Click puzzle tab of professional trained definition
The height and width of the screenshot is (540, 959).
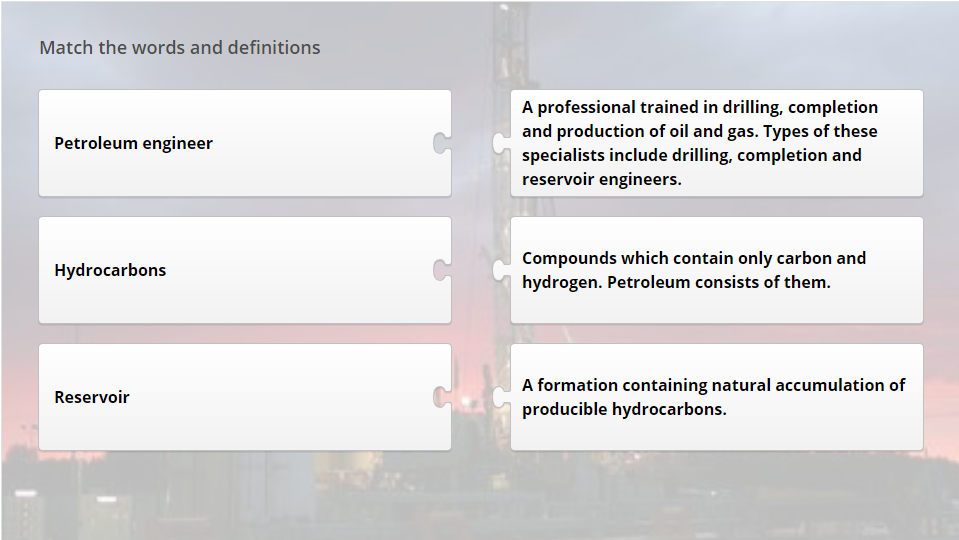tap(502, 143)
